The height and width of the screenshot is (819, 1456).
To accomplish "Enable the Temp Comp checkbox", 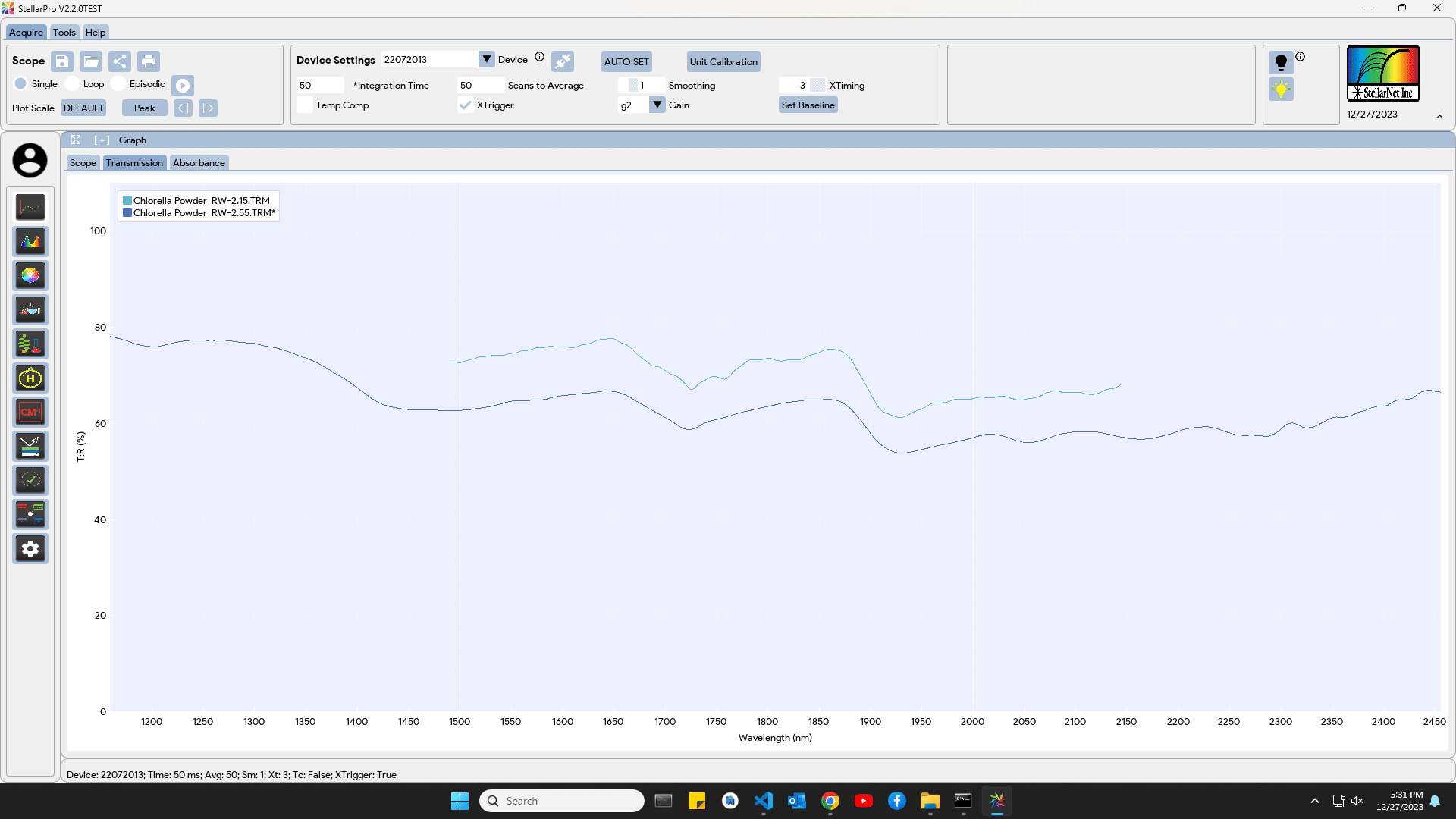I will pyautogui.click(x=305, y=105).
